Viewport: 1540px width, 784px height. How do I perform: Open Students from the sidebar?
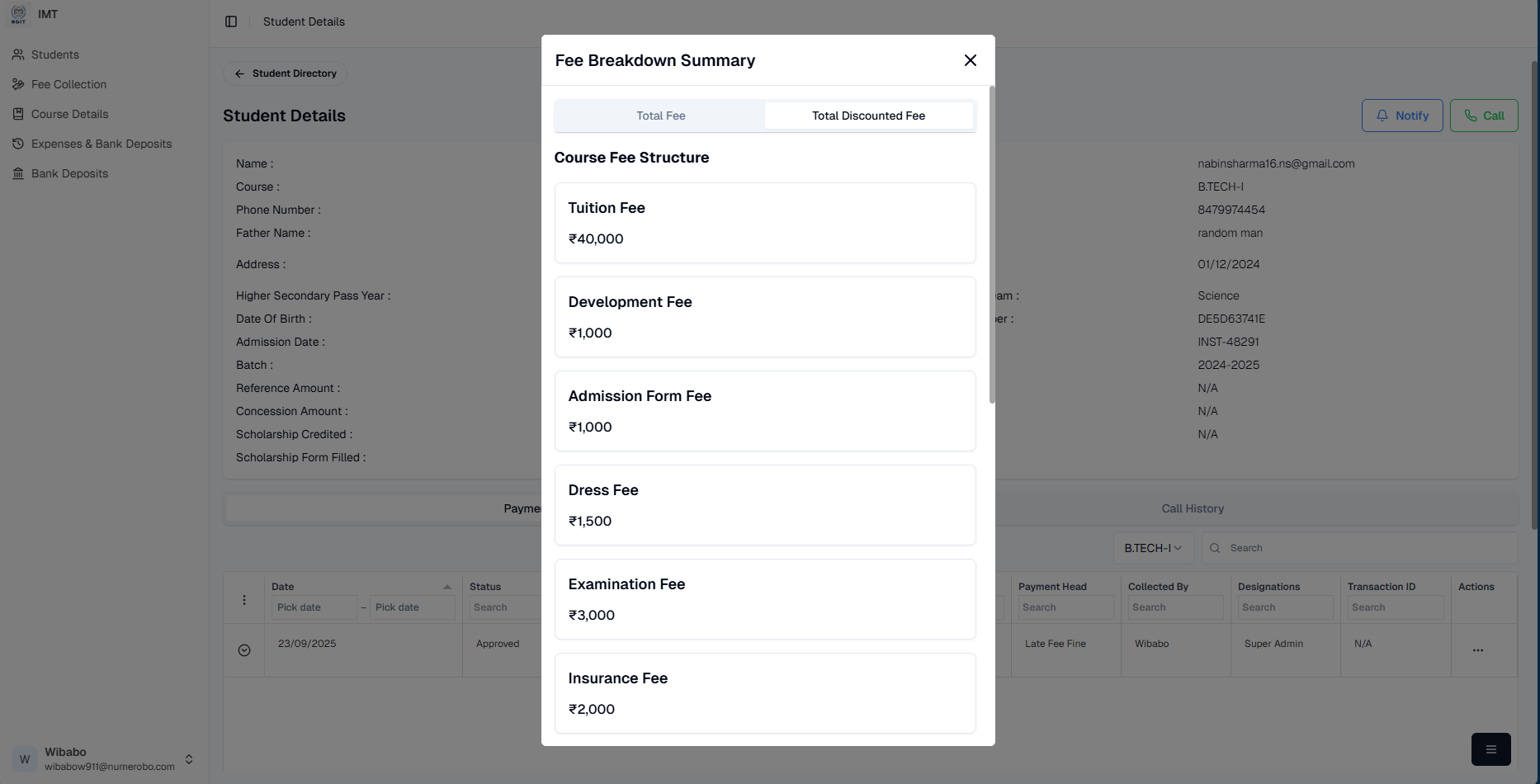pos(55,54)
